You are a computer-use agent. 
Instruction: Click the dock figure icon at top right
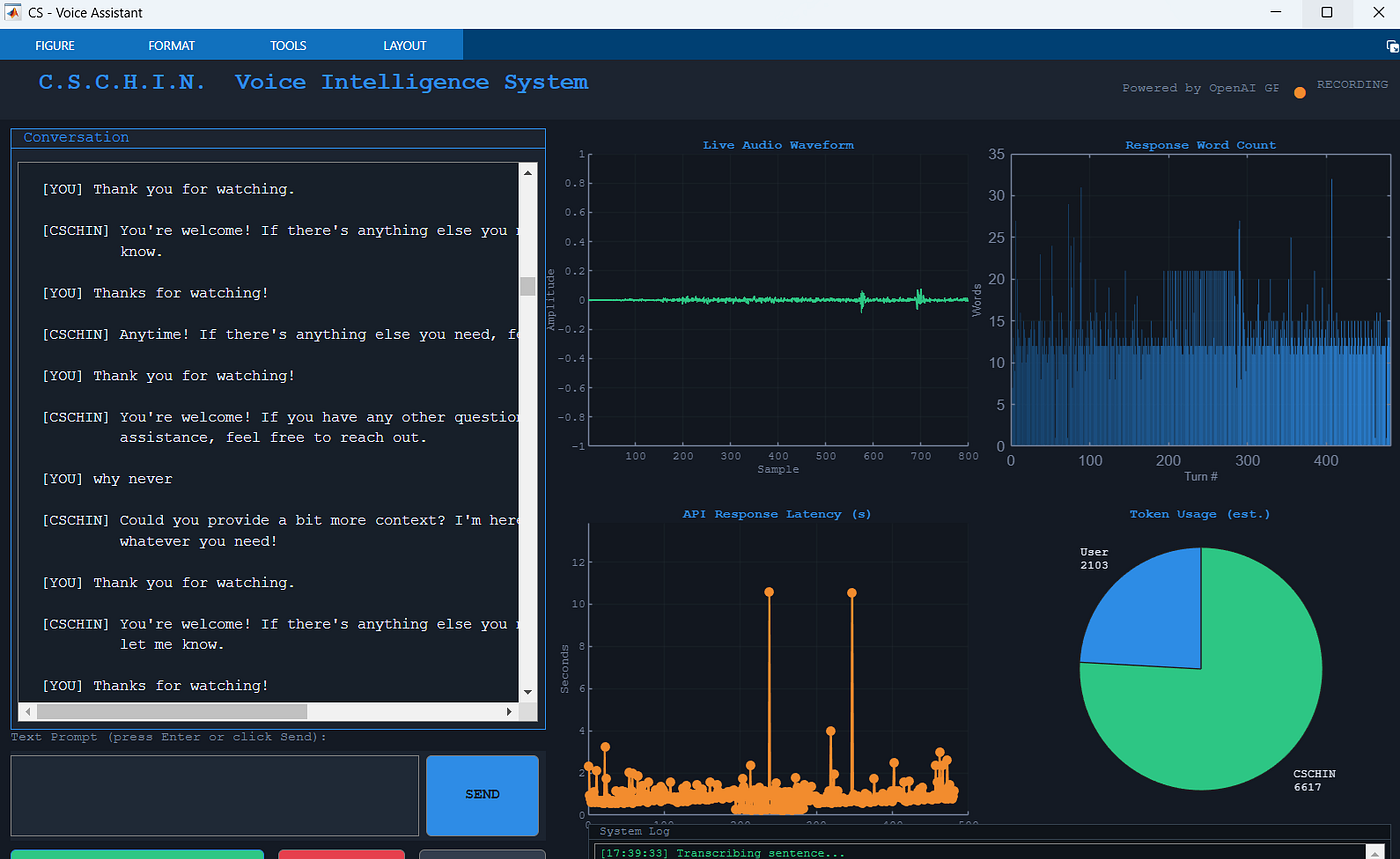coord(1391,46)
